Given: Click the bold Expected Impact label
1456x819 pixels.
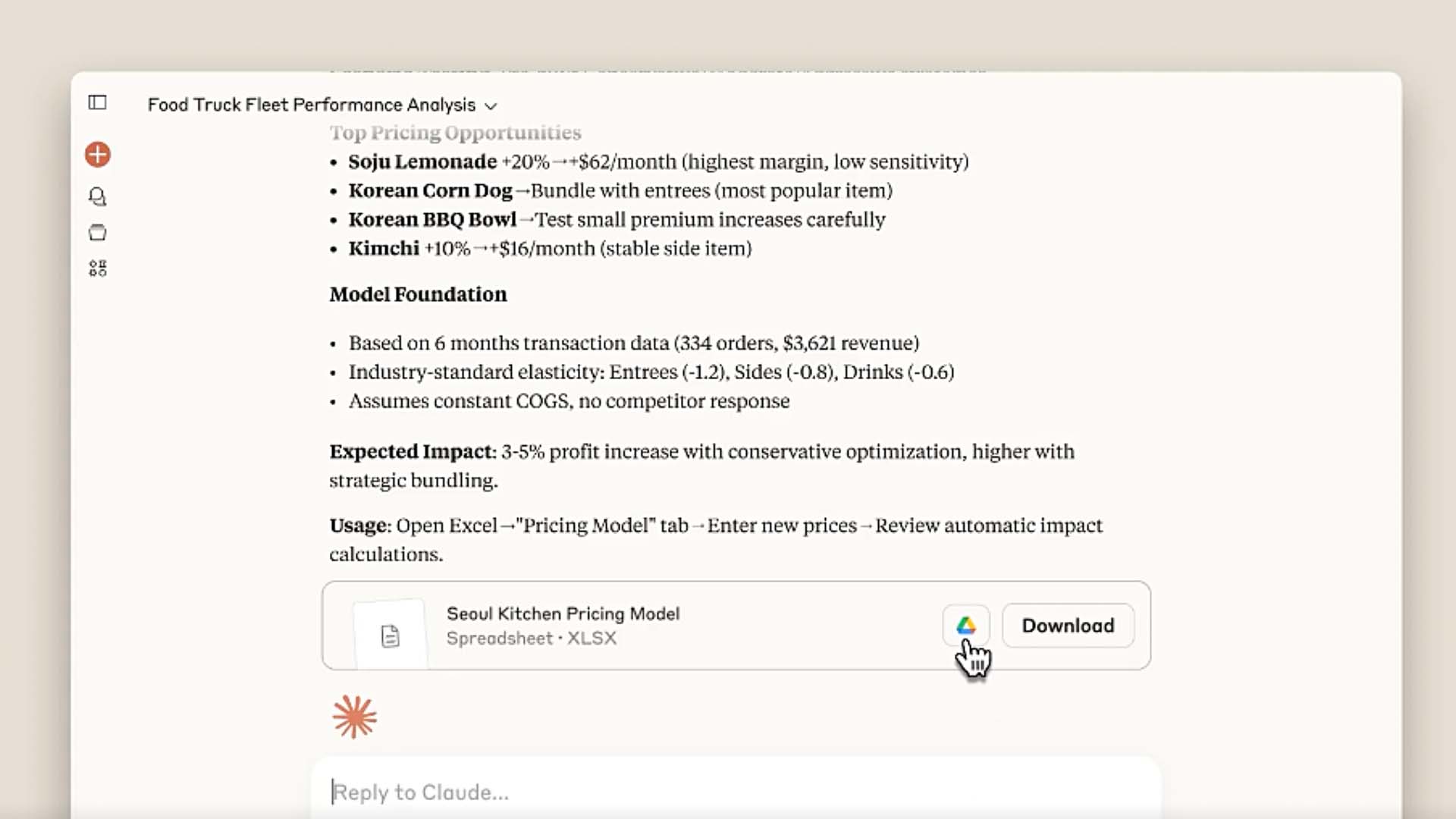Looking at the screenshot, I should 413,452.
